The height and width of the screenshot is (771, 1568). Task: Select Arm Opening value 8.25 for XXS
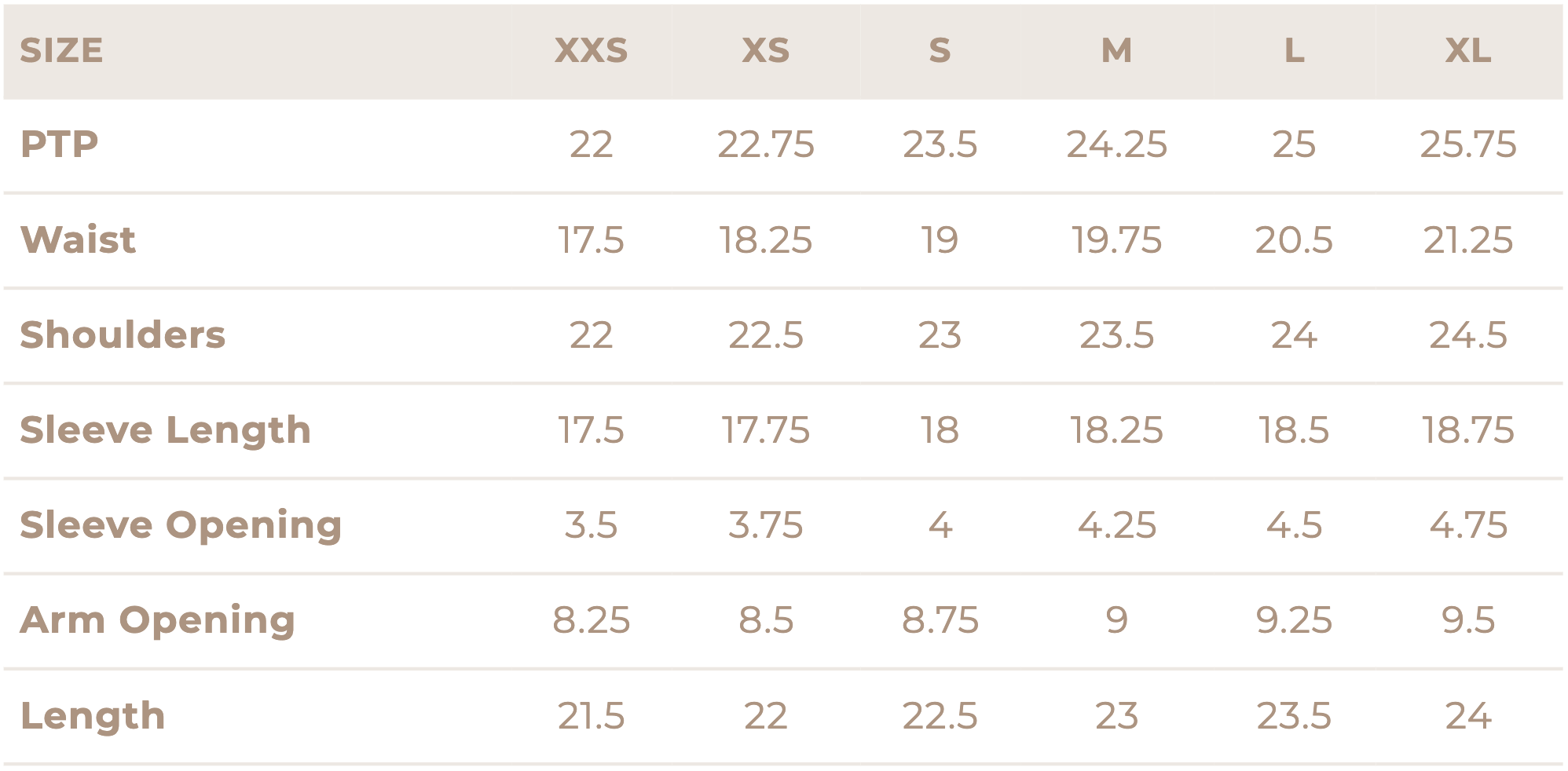click(x=591, y=620)
